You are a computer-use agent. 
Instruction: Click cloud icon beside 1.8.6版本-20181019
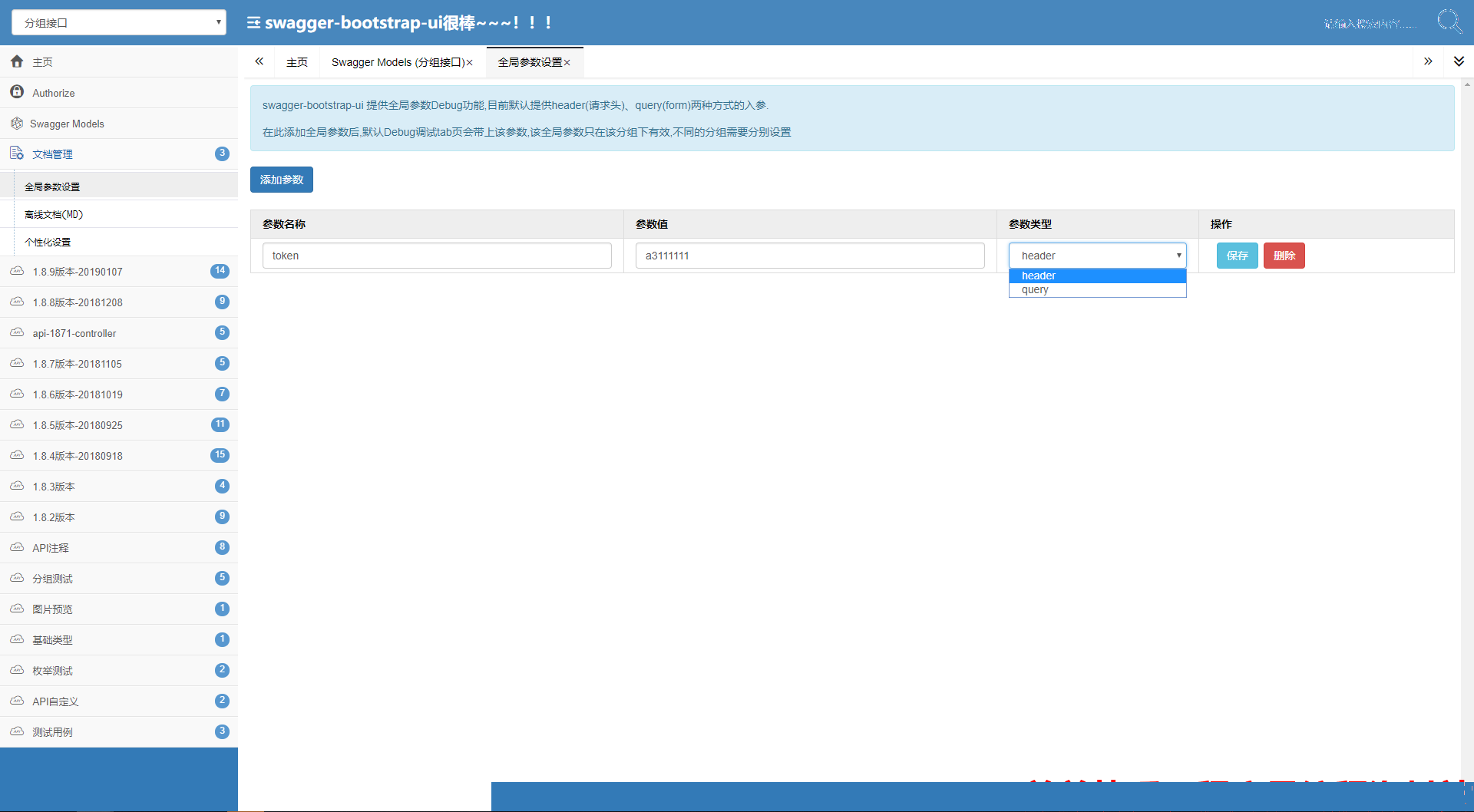click(17, 394)
